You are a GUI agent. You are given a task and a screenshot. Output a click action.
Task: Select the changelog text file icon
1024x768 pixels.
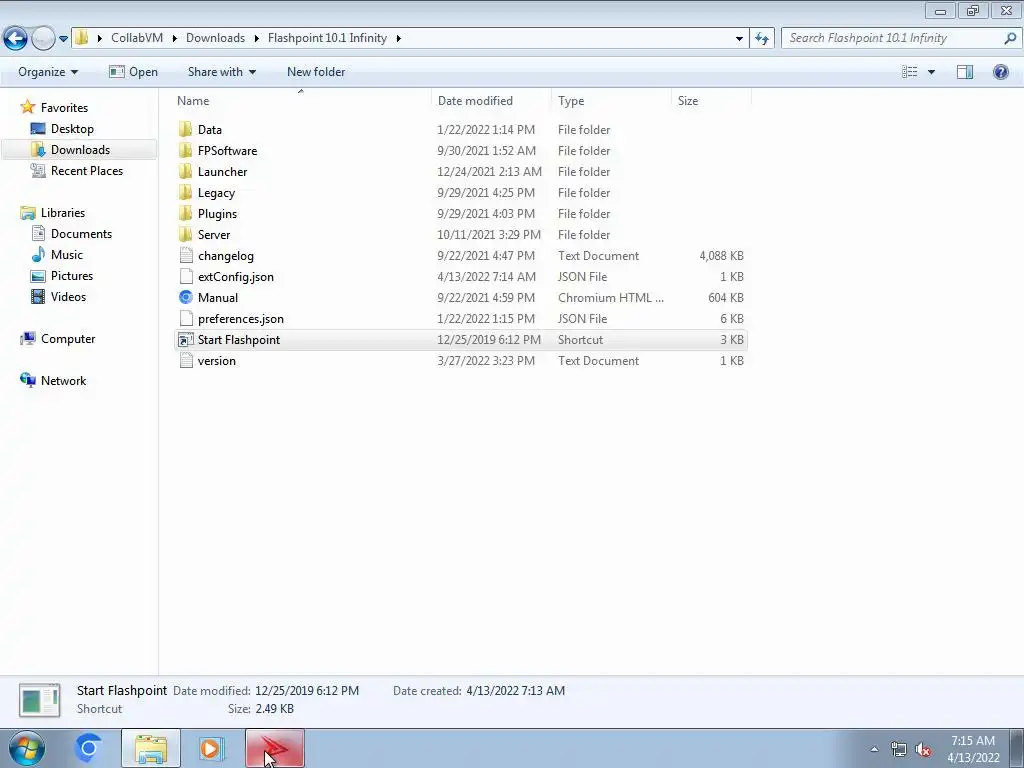click(x=185, y=255)
